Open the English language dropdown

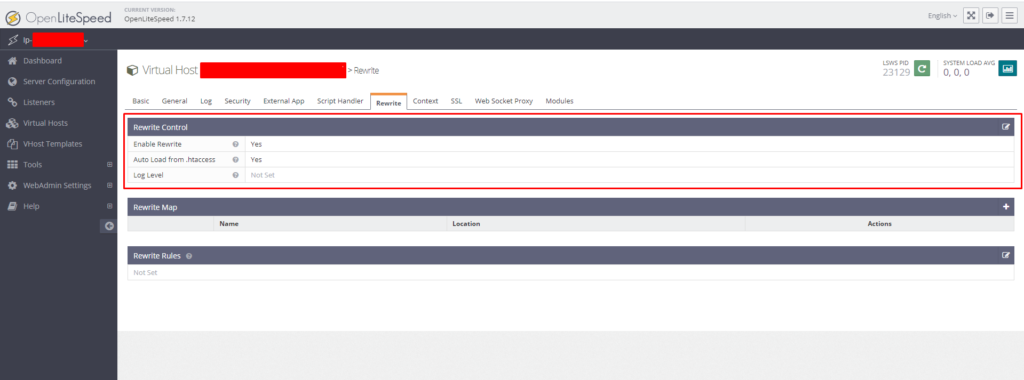(942, 16)
